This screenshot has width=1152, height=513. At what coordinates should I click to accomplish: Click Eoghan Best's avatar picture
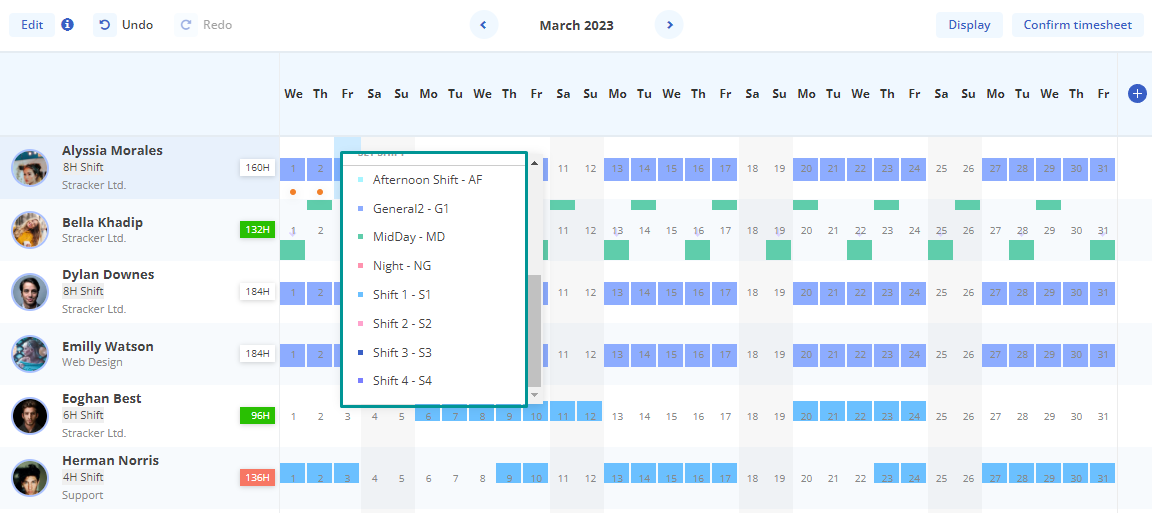click(x=30, y=415)
